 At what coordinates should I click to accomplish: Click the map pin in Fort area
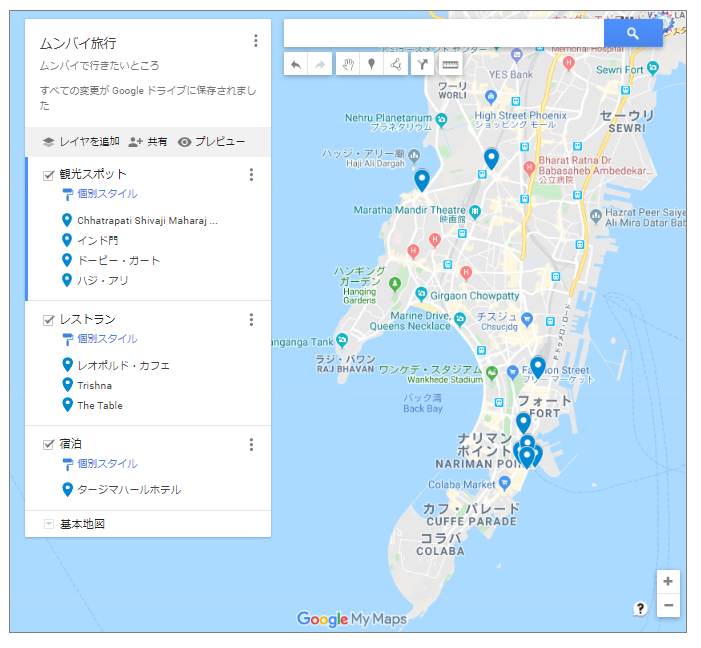[x=524, y=423]
